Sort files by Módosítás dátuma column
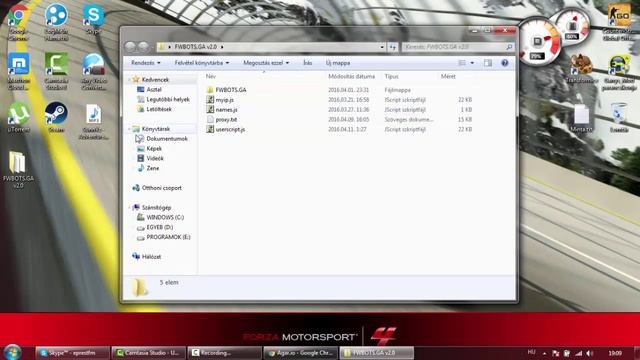 pos(351,76)
